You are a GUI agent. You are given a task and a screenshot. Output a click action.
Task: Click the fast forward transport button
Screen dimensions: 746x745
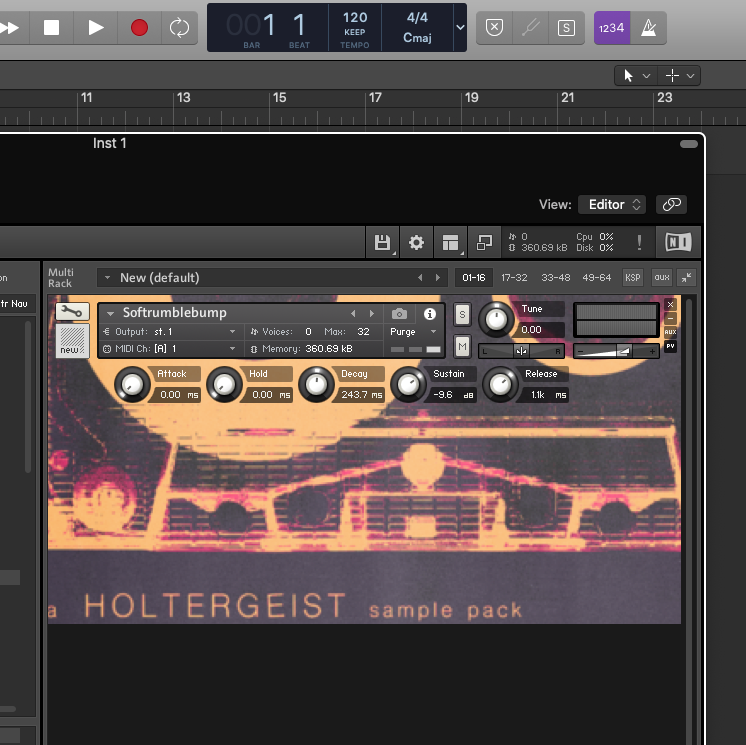click(10, 28)
